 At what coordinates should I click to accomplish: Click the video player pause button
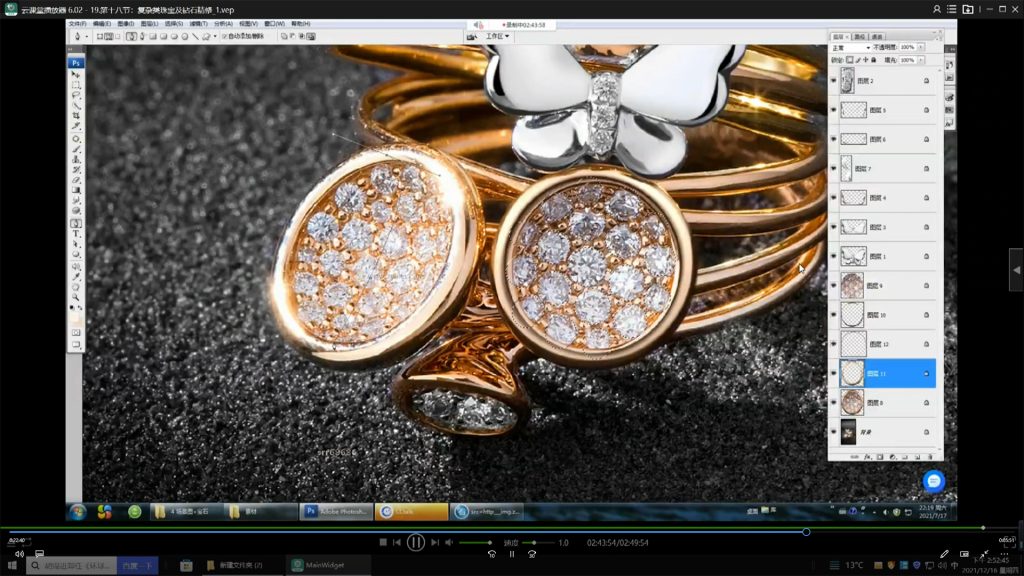pos(416,542)
